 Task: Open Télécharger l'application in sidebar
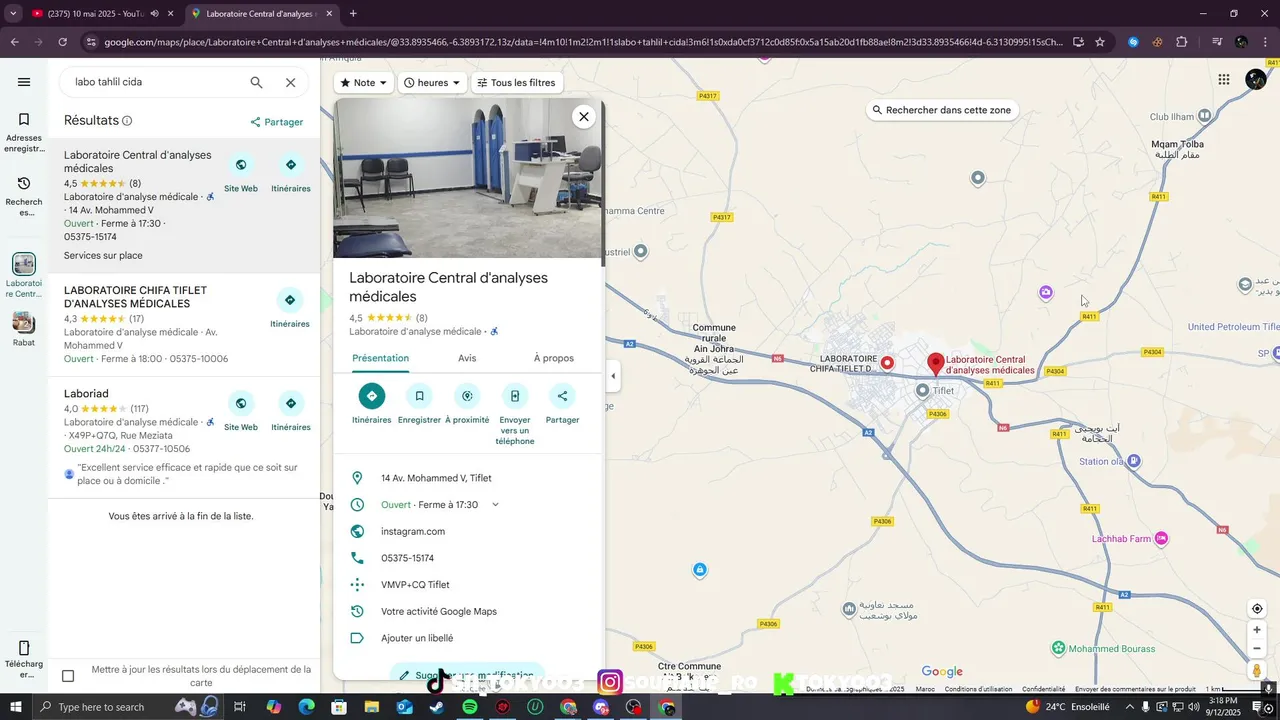tap(24, 658)
